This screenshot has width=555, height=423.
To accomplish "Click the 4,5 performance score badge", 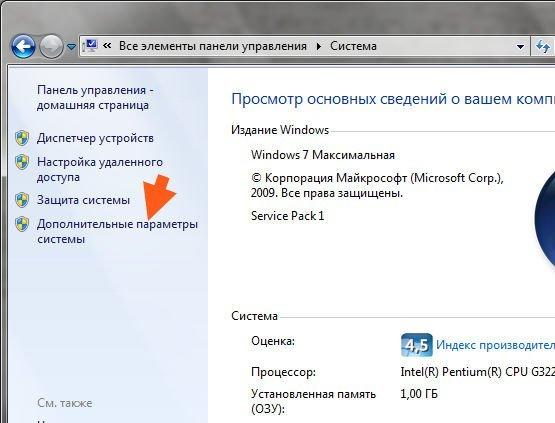I will [417, 345].
